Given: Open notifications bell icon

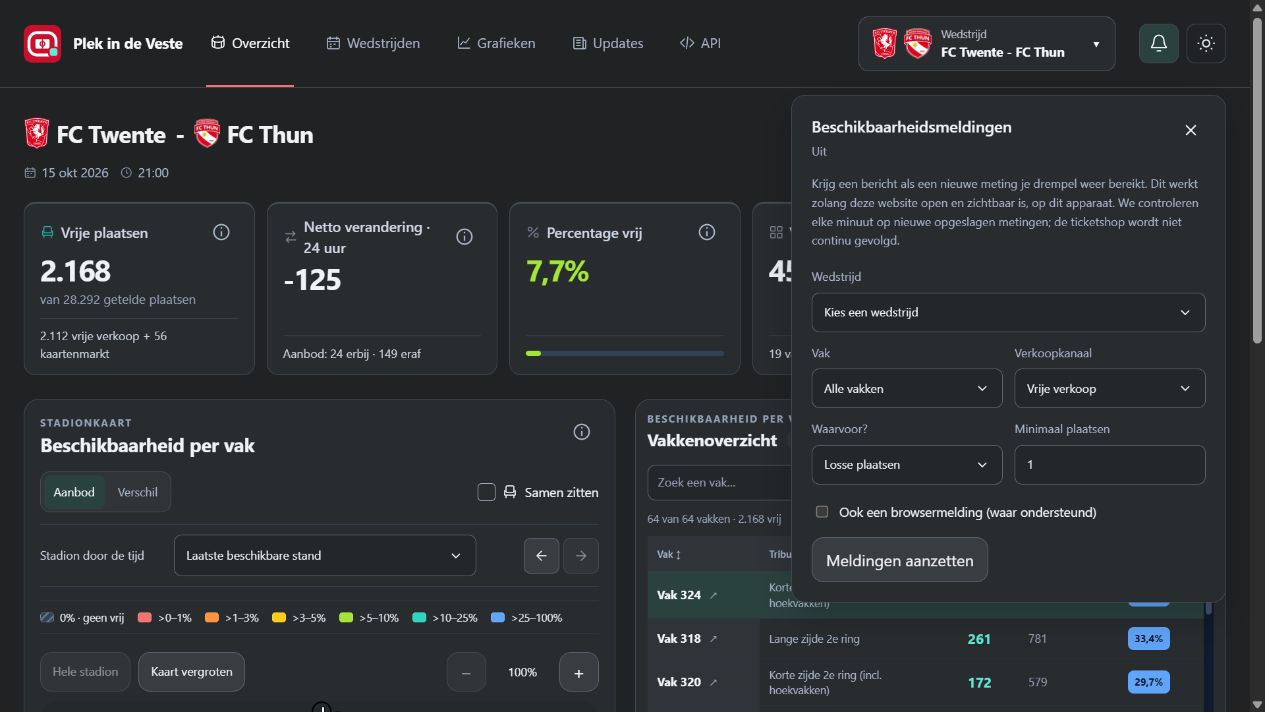Looking at the screenshot, I should pyautogui.click(x=1159, y=43).
